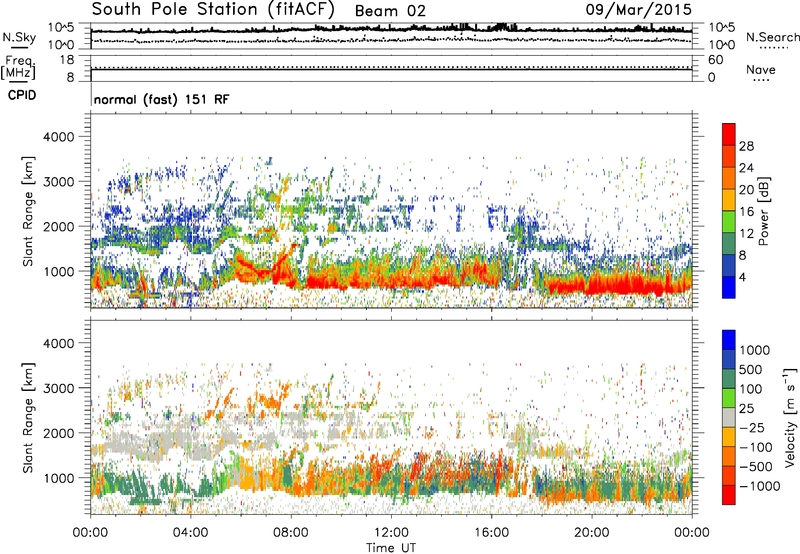This screenshot has width=800, height=554.
Task: Click the blue bottom of power colorbar
Action: tap(729, 287)
